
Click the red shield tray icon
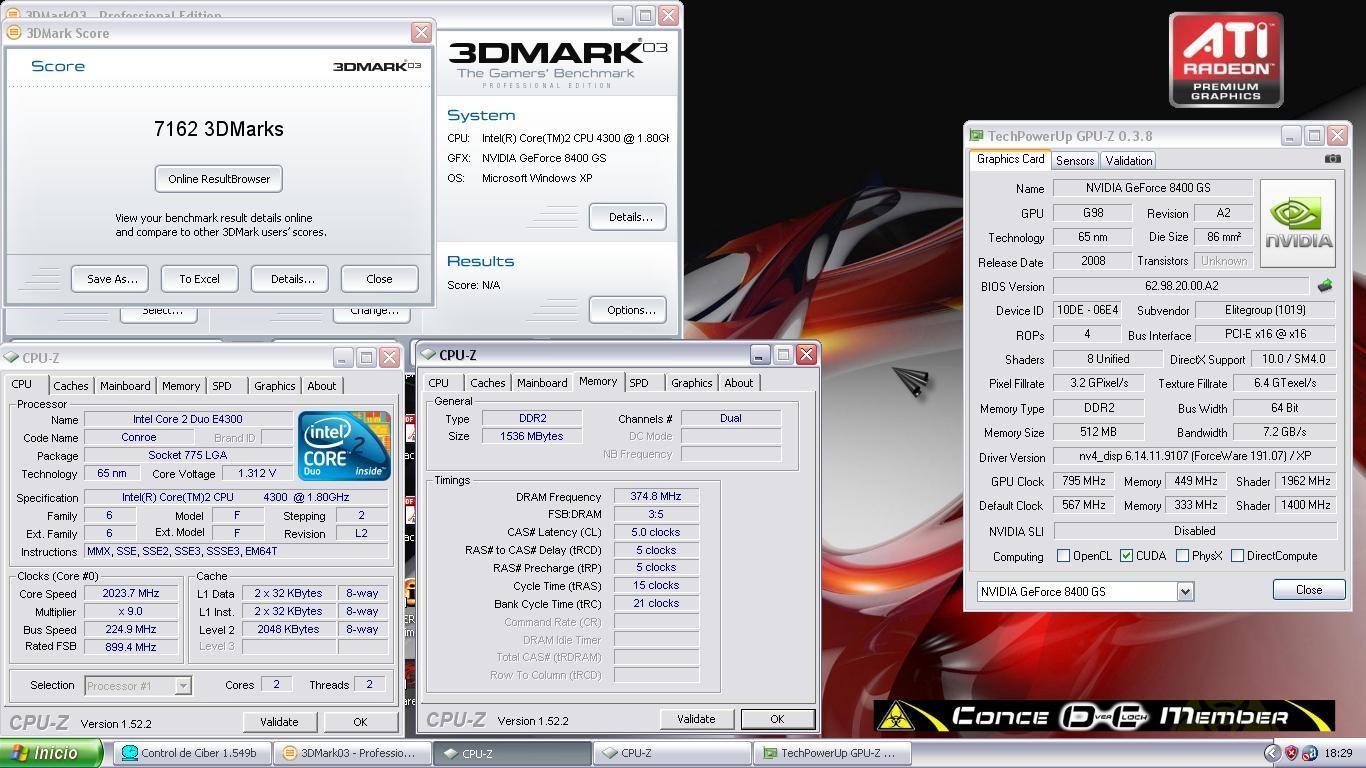point(1291,753)
